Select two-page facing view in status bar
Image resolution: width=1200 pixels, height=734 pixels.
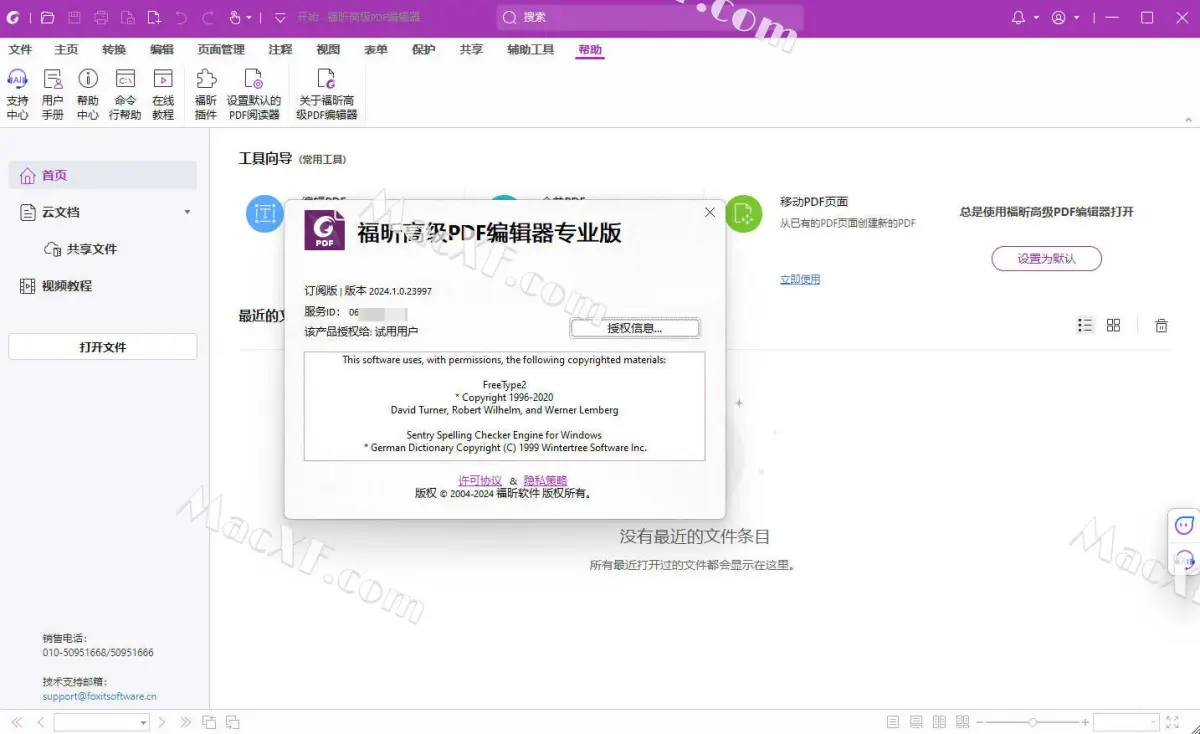[x=939, y=722]
